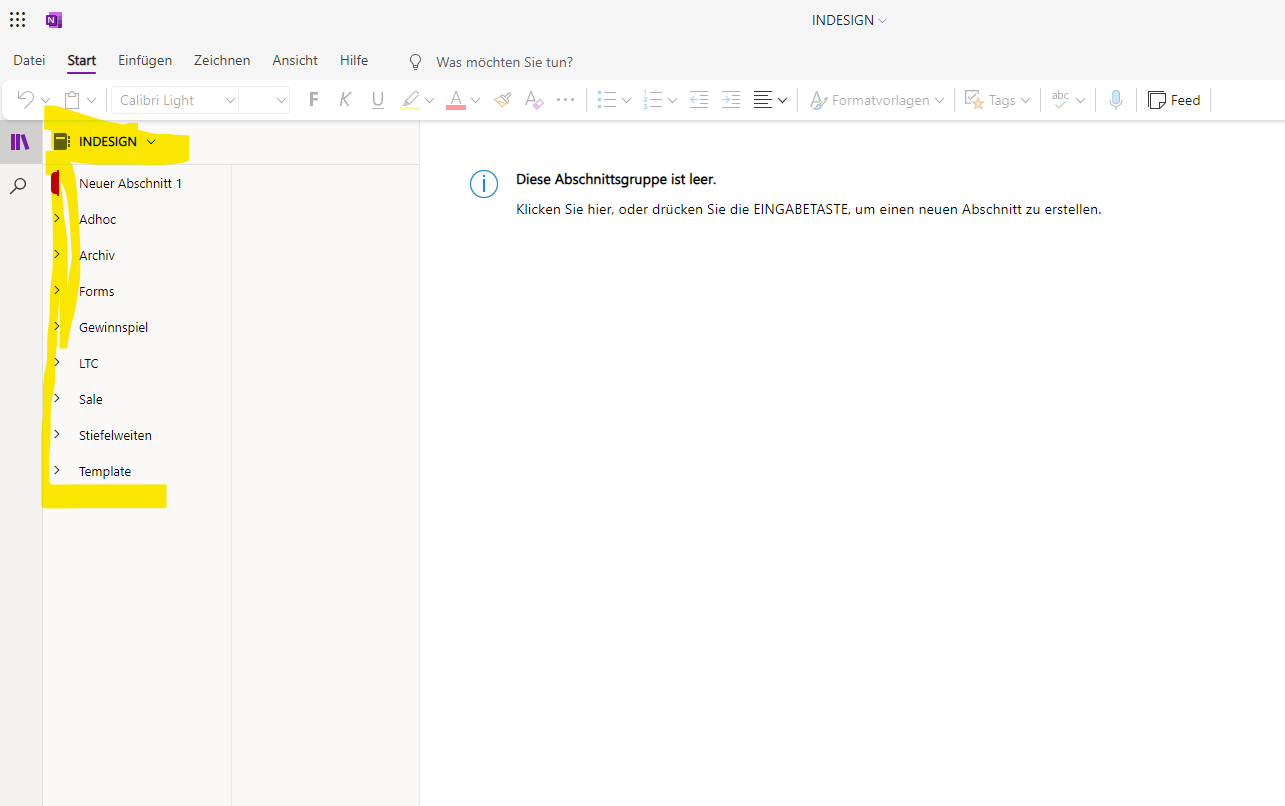Viewport: 1285px width, 806px height.
Task: Expand the Adhoc section group chevron
Action: pyautogui.click(x=57, y=218)
